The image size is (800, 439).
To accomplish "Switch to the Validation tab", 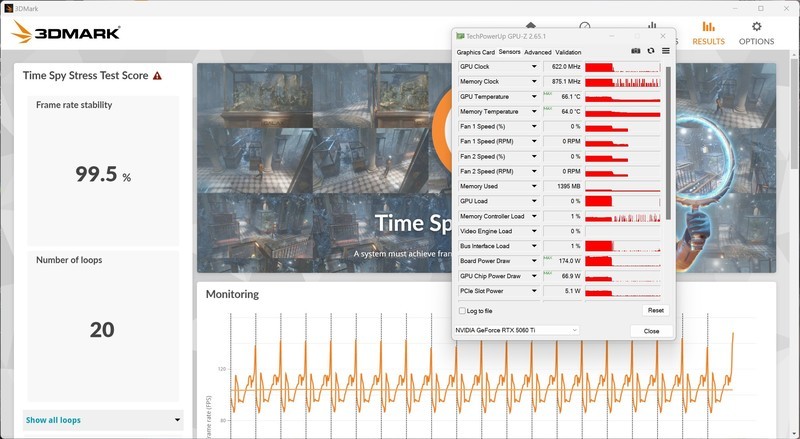I will pyautogui.click(x=568, y=52).
